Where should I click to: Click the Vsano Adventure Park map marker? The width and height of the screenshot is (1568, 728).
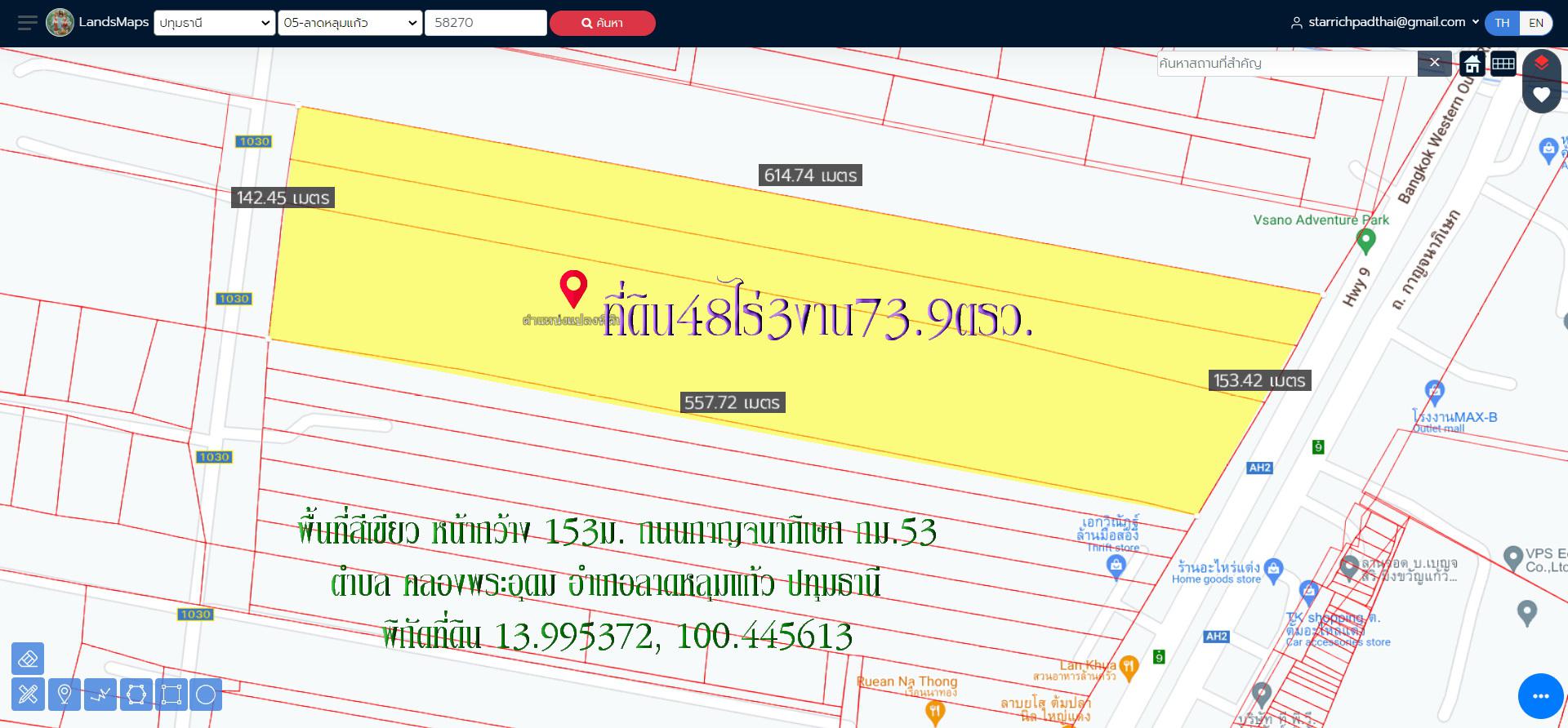pyautogui.click(x=1365, y=242)
